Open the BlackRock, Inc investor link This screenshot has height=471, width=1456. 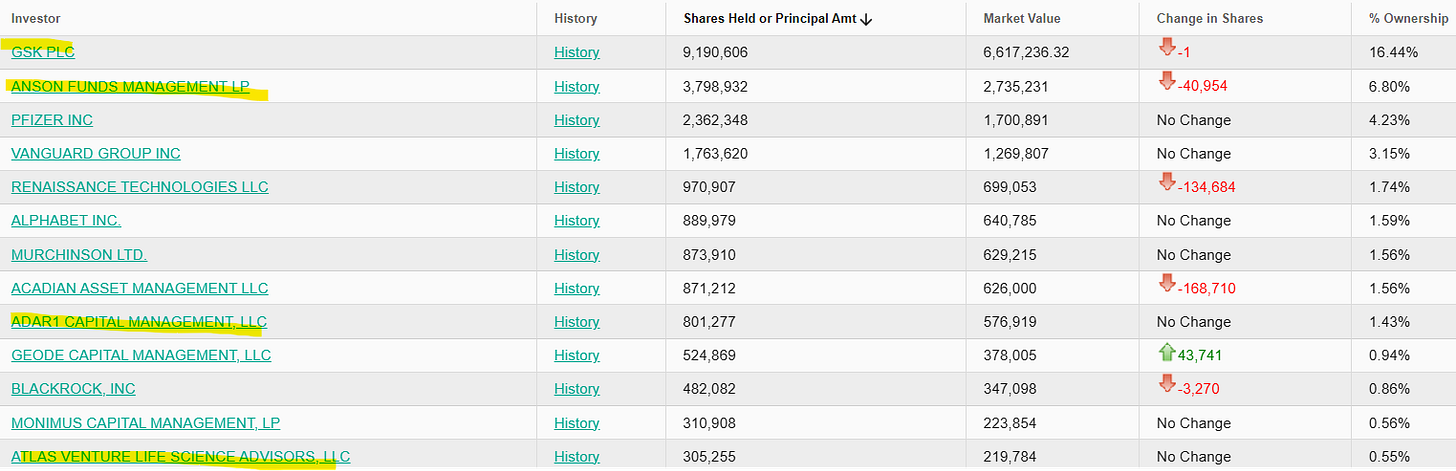pyautogui.click(x=73, y=389)
